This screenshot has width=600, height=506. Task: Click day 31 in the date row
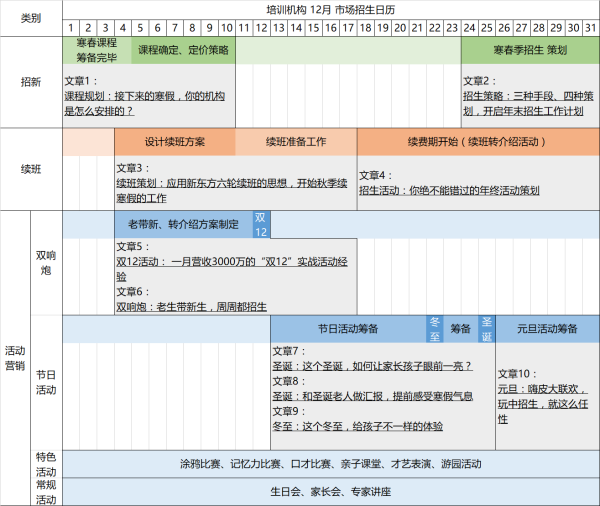(x=591, y=28)
